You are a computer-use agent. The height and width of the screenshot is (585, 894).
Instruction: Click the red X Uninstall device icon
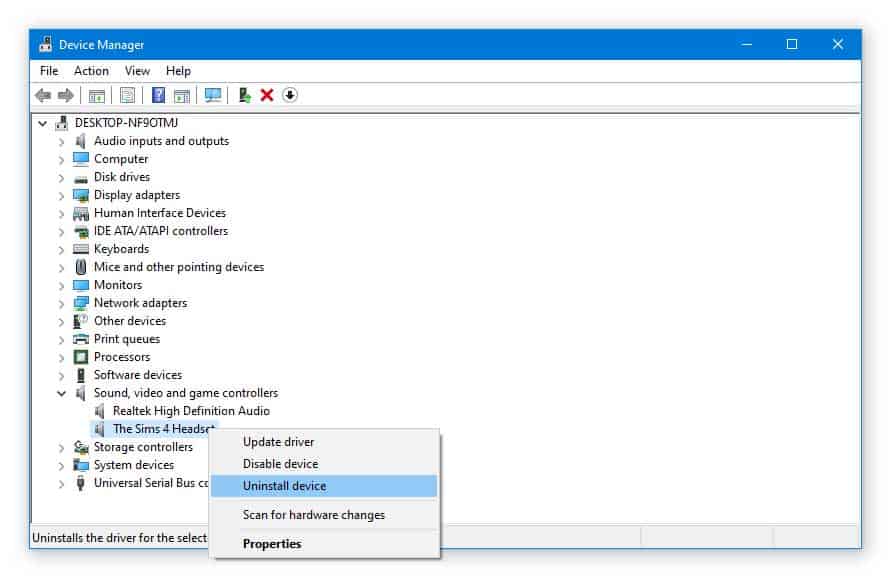[267, 95]
